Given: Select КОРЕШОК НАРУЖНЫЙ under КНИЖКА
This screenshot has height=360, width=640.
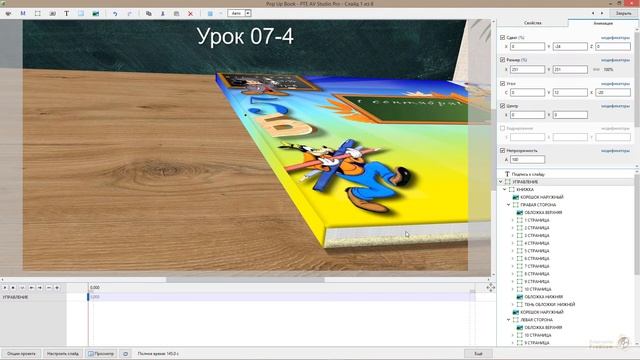Looking at the screenshot, I should pyautogui.click(x=542, y=197).
